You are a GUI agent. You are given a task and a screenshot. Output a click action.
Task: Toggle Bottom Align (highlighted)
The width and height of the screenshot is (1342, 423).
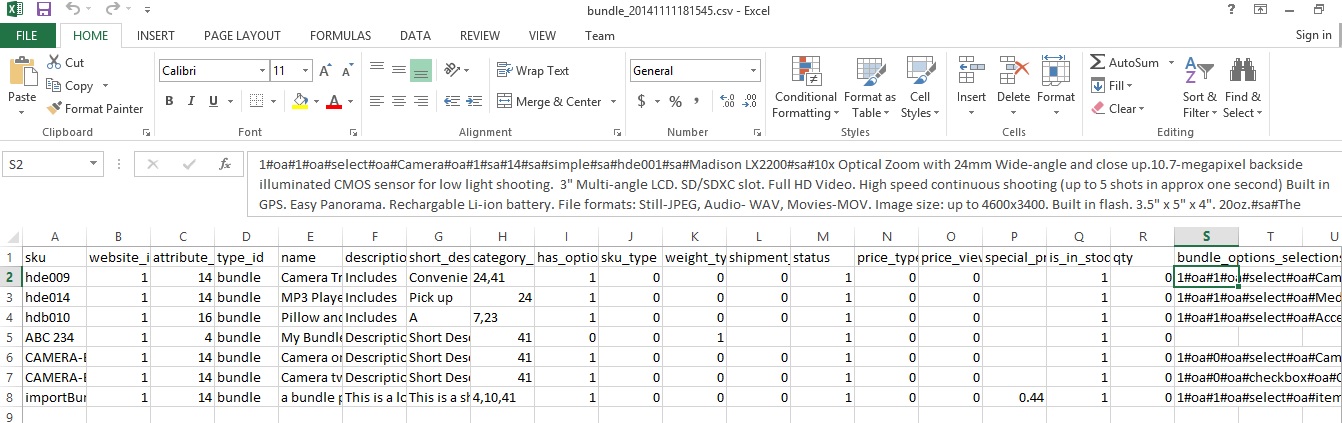coord(421,70)
